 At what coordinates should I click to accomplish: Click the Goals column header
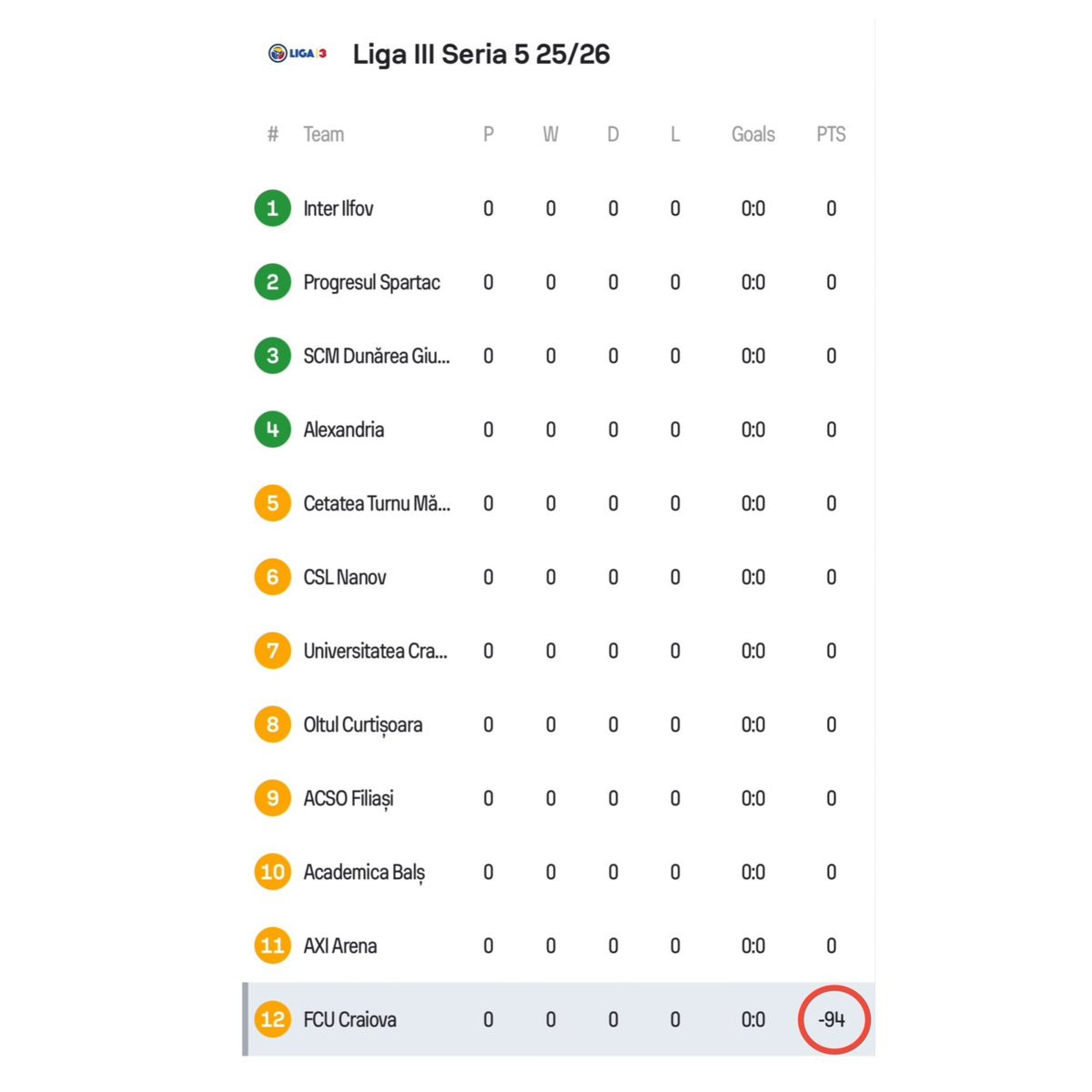coord(753,135)
